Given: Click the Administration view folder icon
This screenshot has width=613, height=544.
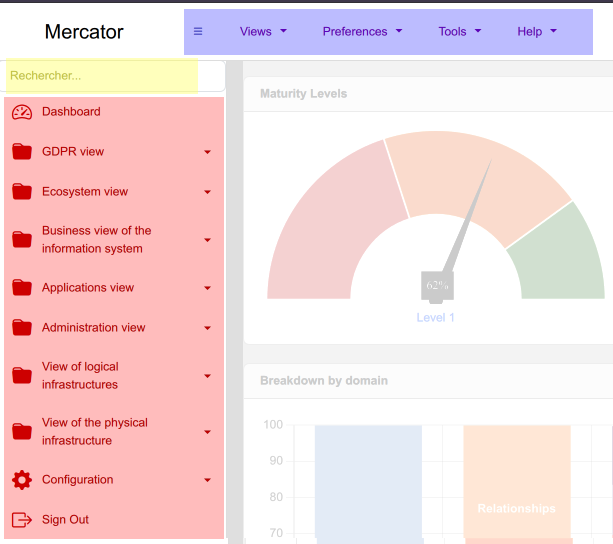Looking at the screenshot, I should (22, 328).
